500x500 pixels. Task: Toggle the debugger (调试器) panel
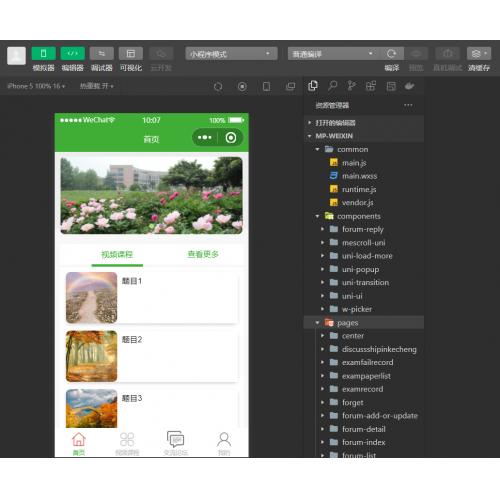102,53
